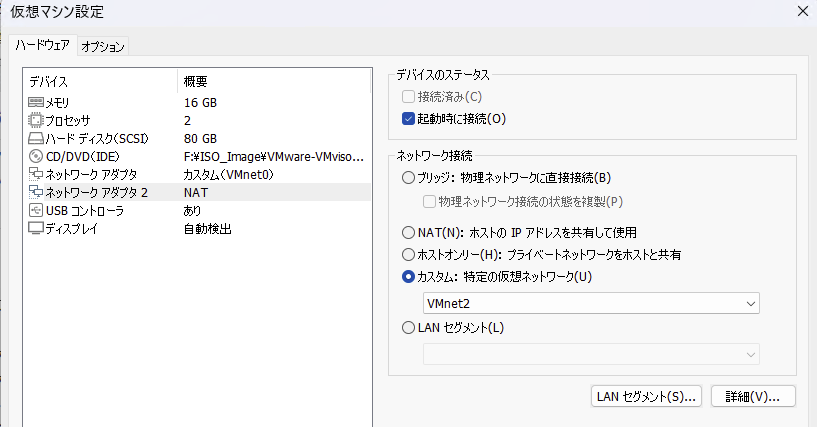
Task: Select the メモリ row label
Action: click(57, 103)
